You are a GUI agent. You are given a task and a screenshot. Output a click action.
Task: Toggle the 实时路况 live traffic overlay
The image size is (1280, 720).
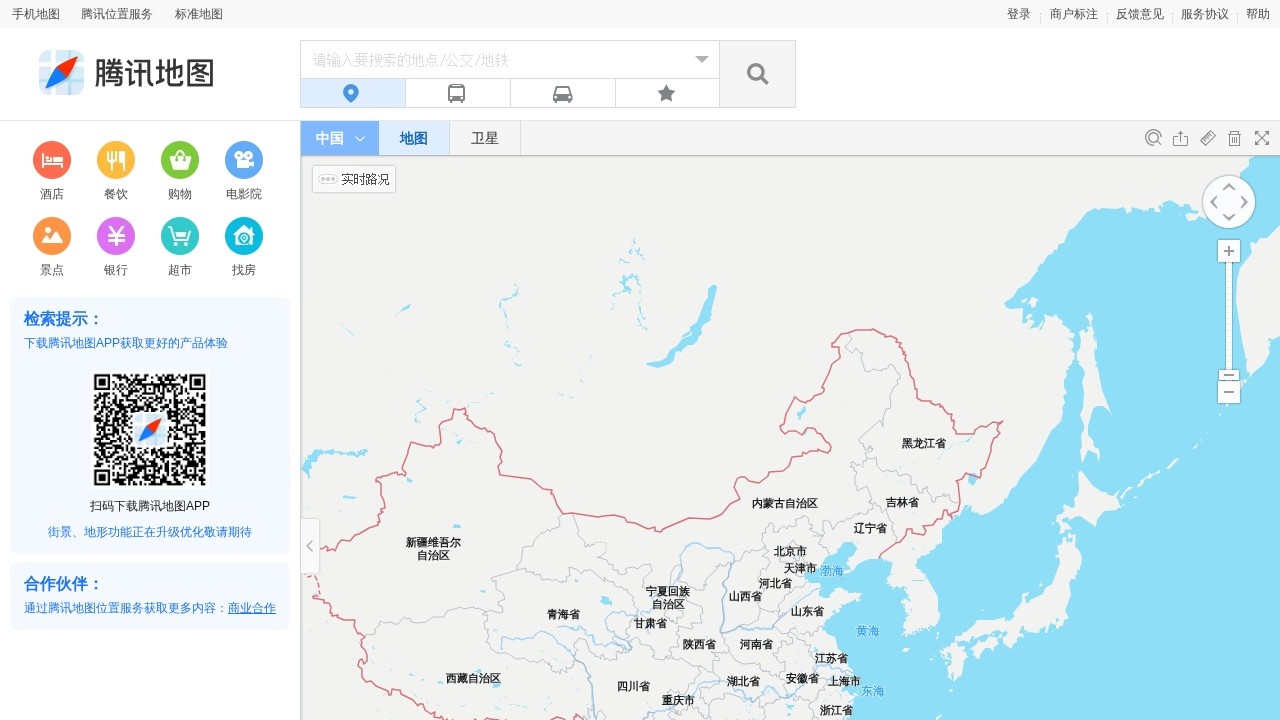coord(353,178)
